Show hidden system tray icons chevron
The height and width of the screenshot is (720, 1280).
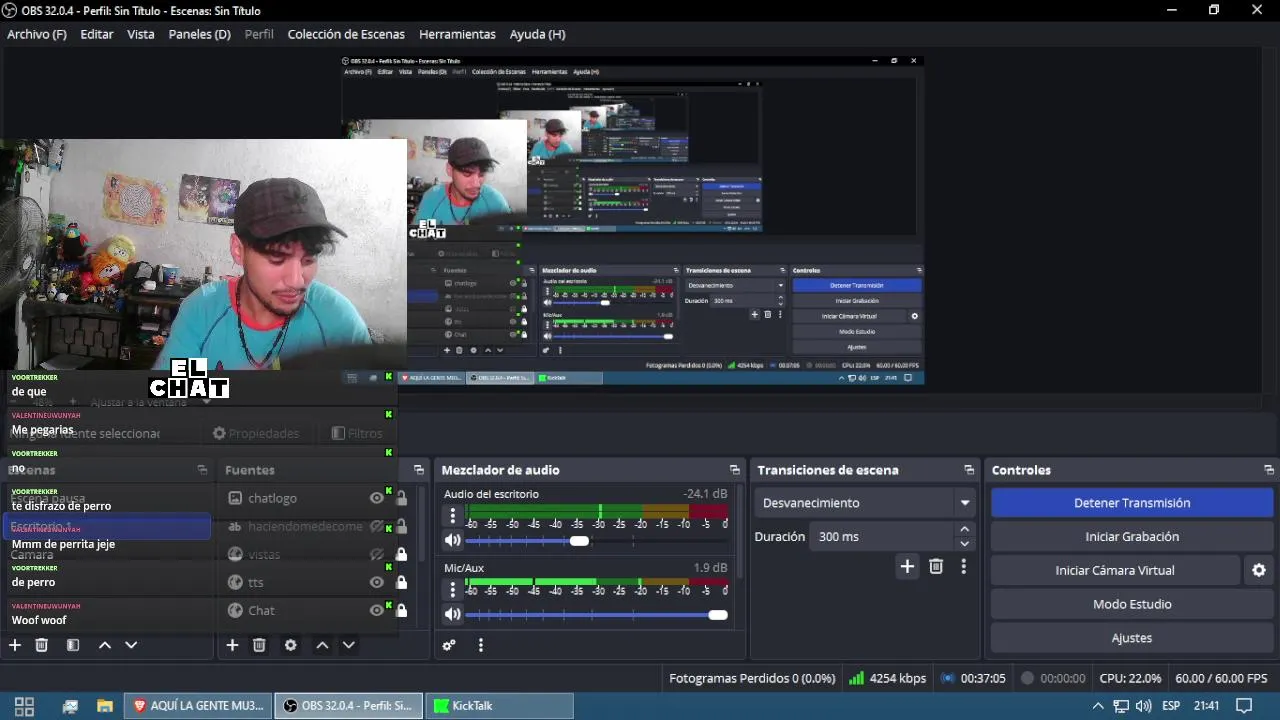click(1098, 706)
